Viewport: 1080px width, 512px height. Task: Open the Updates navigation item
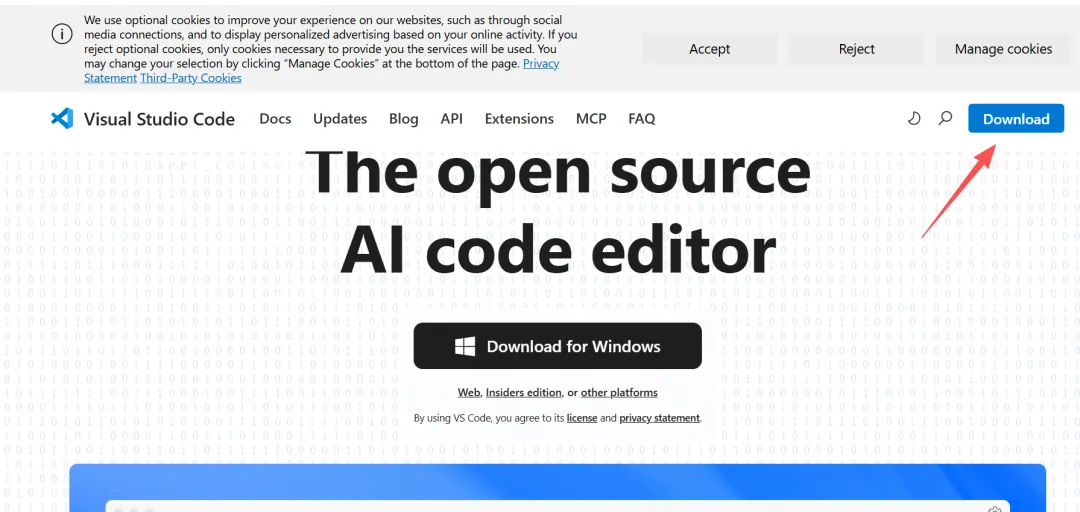pyautogui.click(x=340, y=119)
